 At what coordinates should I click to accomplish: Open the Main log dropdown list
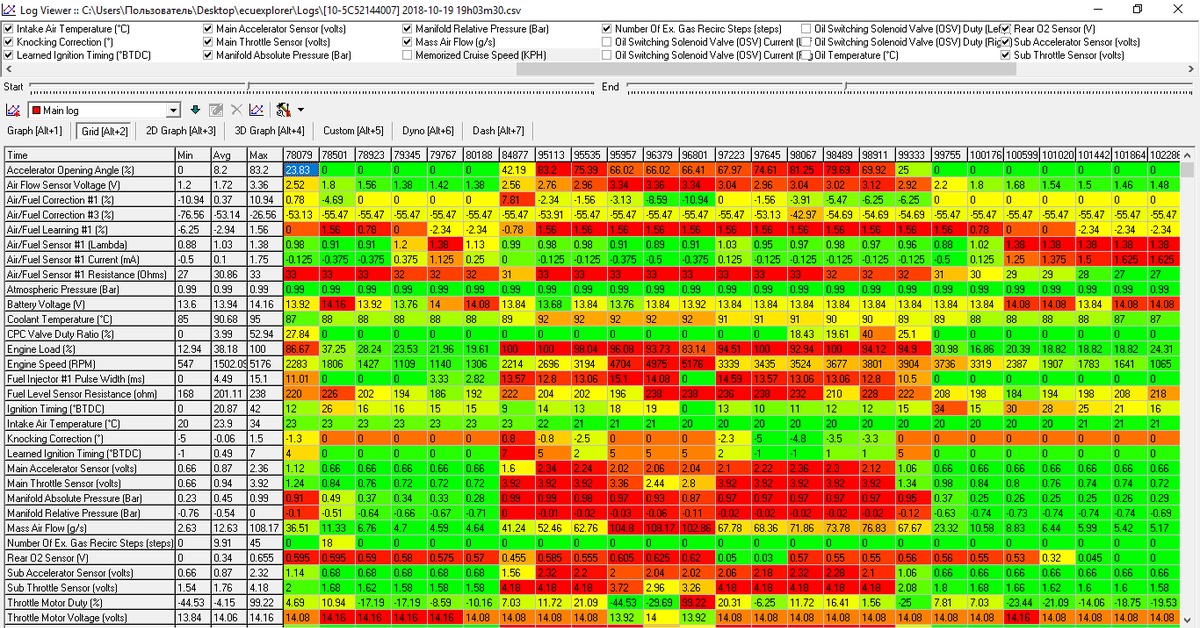(x=173, y=110)
